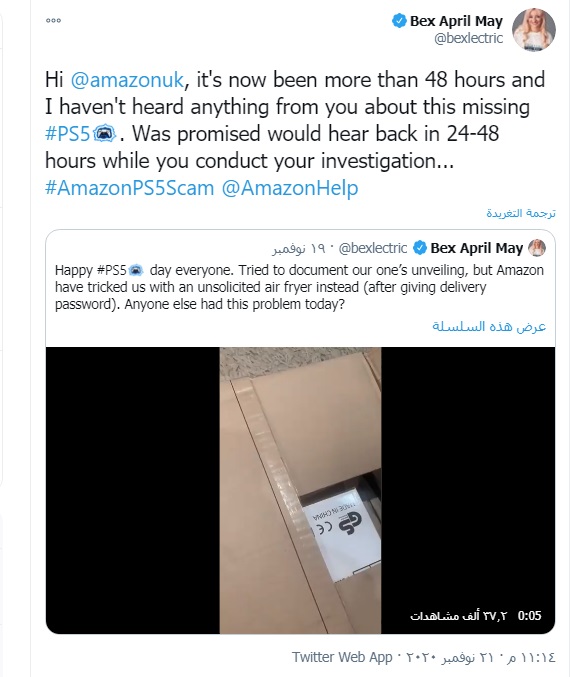
Task: Click the Arabic show this thread link
Action: tap(489, 326)
